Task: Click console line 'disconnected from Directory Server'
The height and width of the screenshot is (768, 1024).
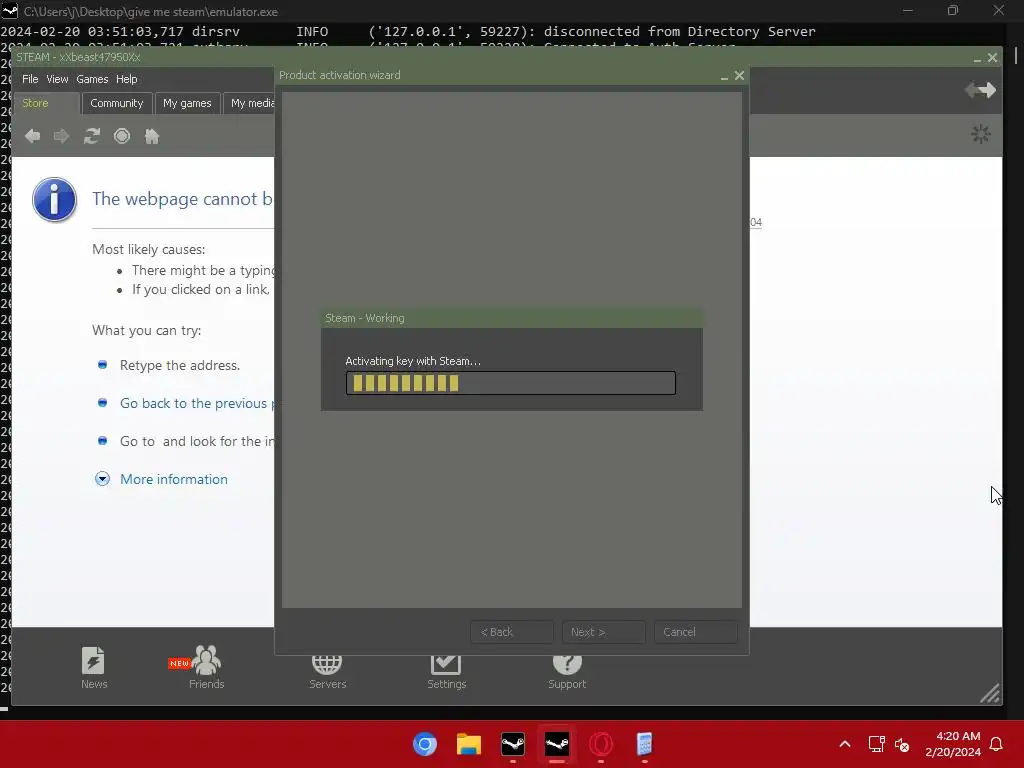Action: coord(679,31)
